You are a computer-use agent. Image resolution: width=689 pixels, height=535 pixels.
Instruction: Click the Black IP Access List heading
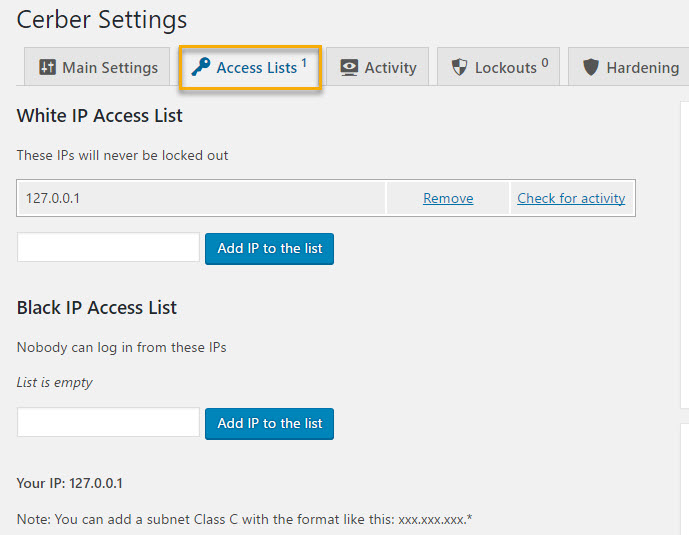click(97, 307)
